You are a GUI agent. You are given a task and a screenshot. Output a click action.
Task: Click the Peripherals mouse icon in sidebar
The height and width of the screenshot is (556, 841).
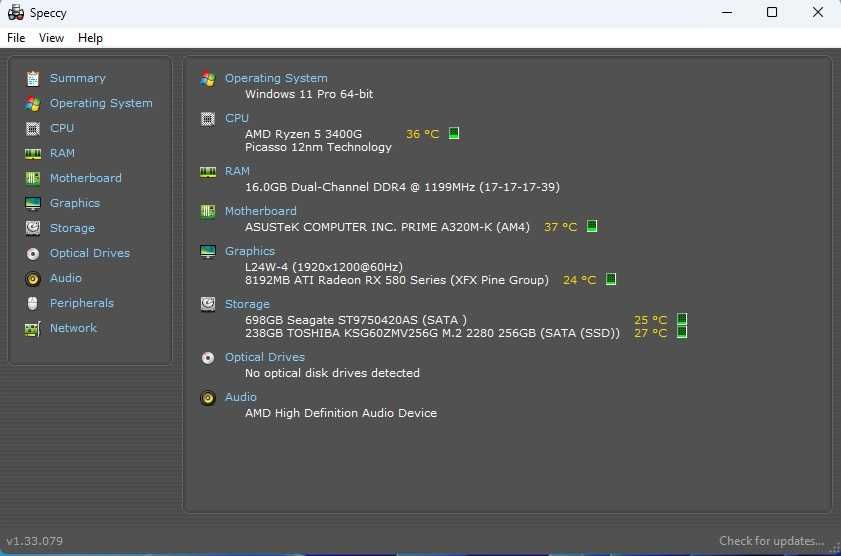[x=33, y=303]
